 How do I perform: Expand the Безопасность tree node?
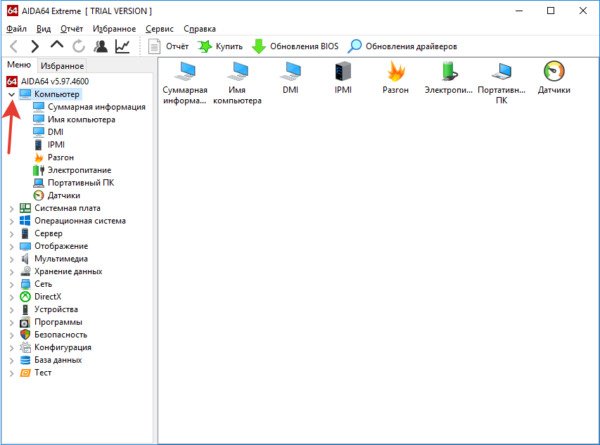11,335
